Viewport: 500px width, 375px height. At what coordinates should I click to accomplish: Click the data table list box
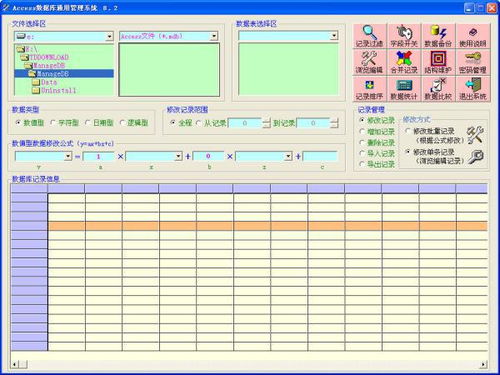(x=289, y=69)
